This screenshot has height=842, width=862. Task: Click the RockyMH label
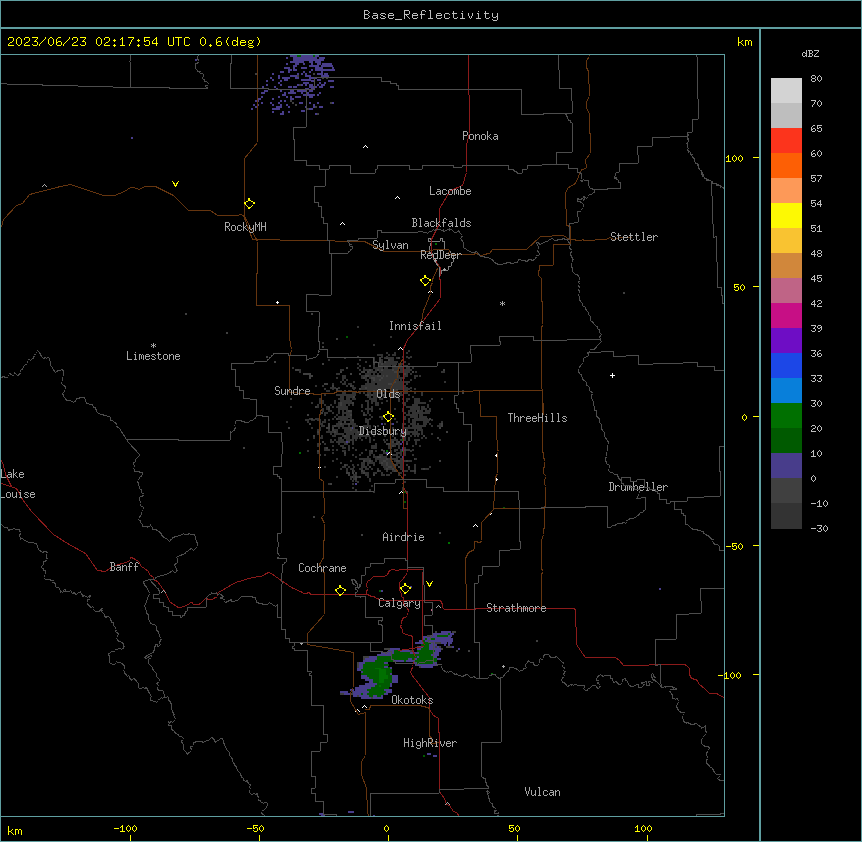coord(245,227)
